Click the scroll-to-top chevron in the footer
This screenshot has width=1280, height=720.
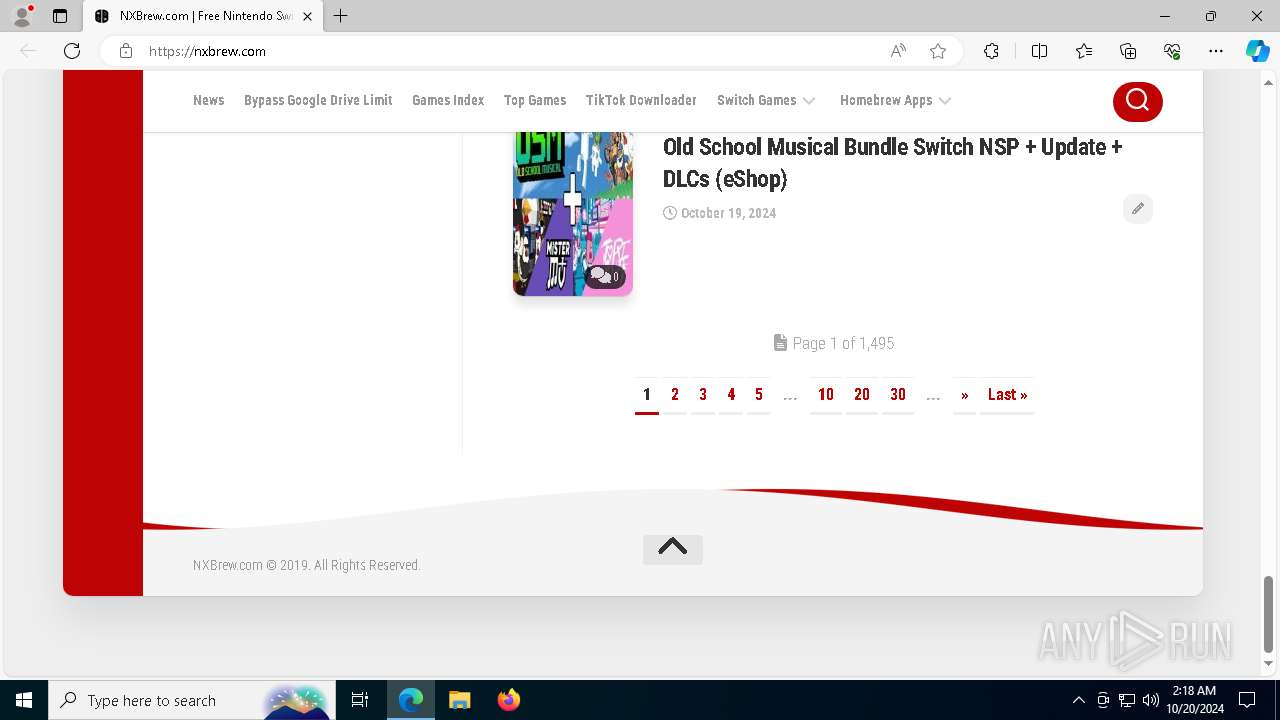point(673,548)
